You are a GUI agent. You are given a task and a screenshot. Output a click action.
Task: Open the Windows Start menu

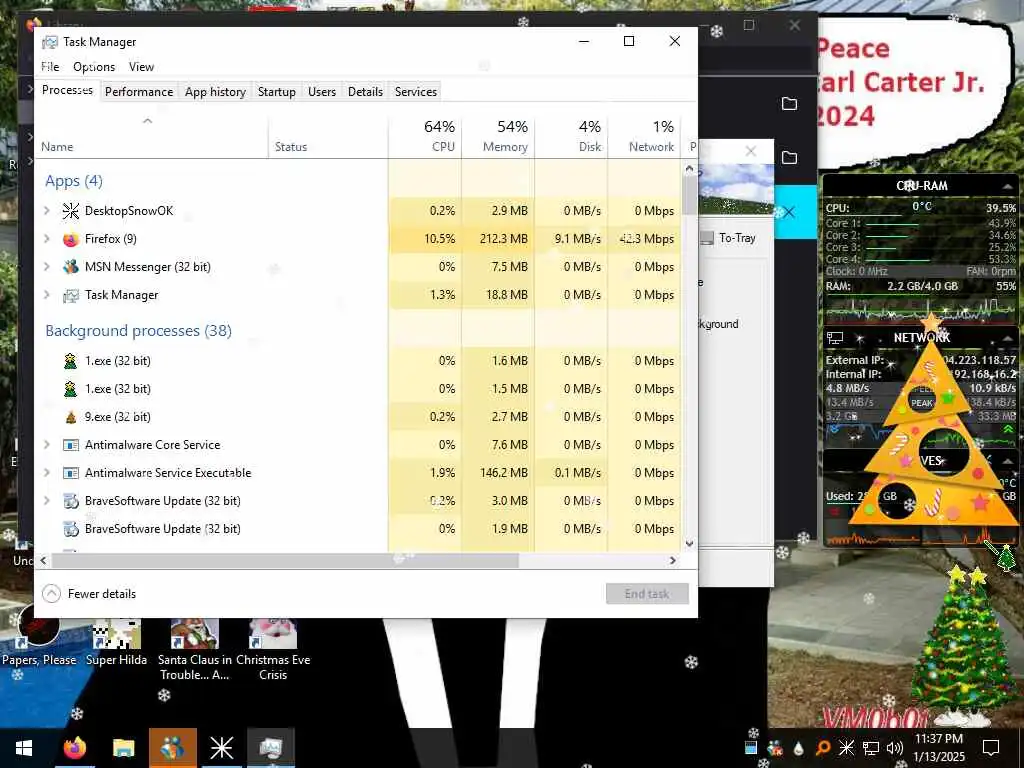pyautogui.click(x=24, y=748)
